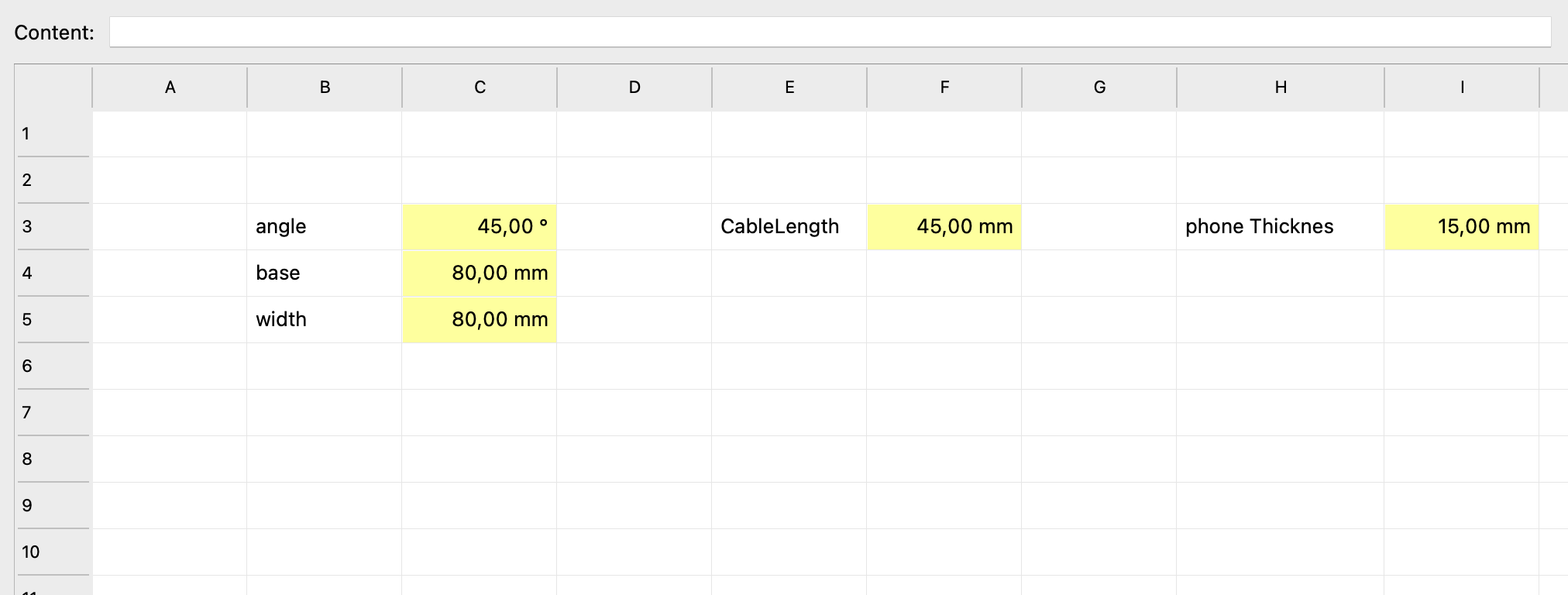Screen dimensions: 1568x595
Task: Select column A via its header
Action: (170, 88)
